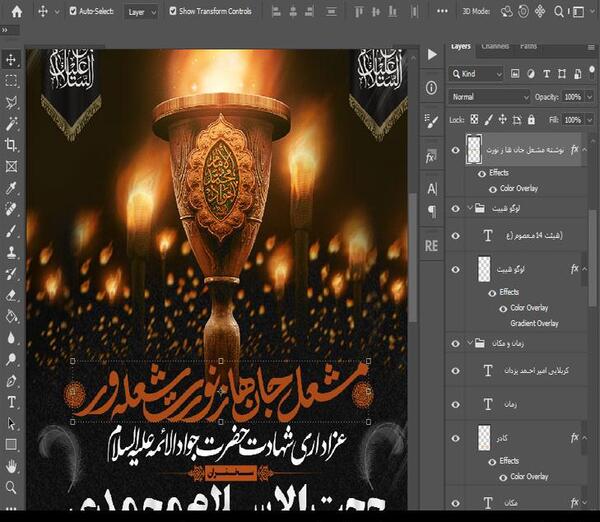The height and width of the screenshot is (522, 600).
Task: Switch to the Channels tab
Action: 495,46
